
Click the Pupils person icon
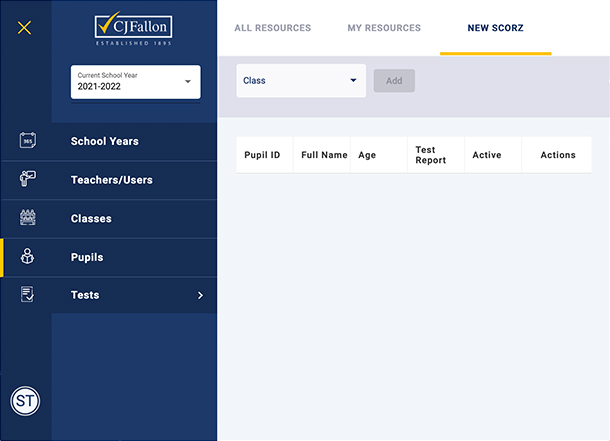27,257
